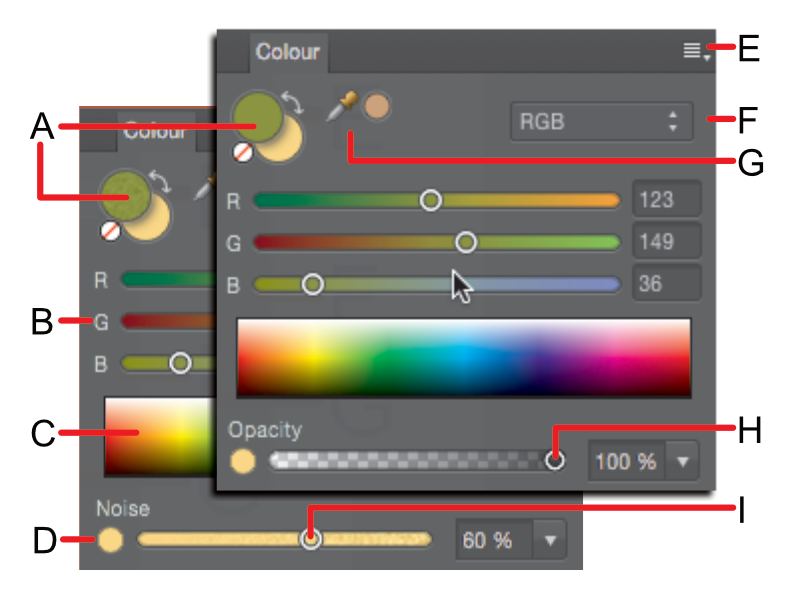Select the Colour tab in the front panel
This screenshot has height=600, width=800.
[x=288, y=52]
